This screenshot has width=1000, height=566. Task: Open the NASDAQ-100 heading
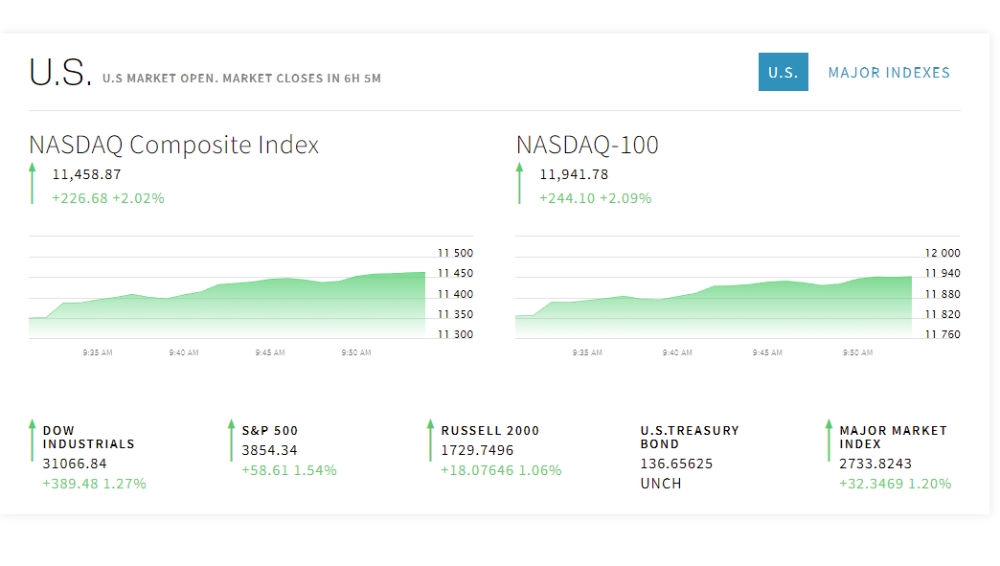587,145
